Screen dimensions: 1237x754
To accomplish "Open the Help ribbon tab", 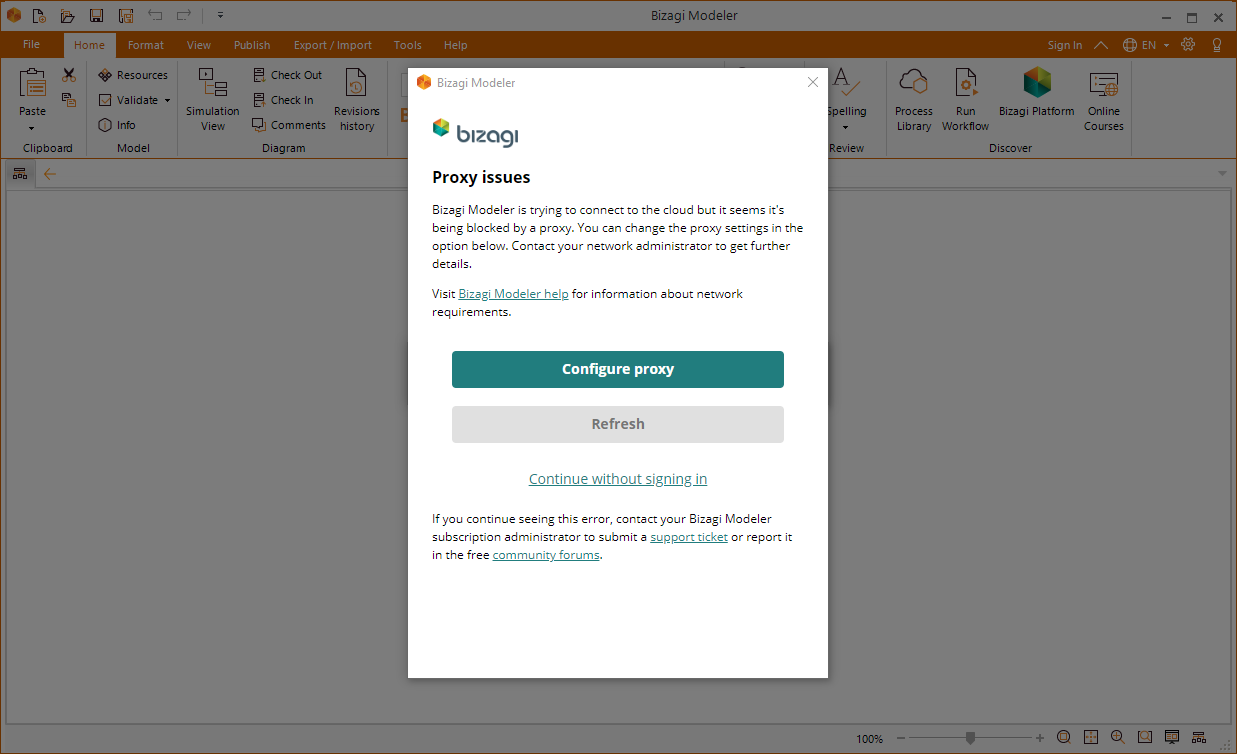I will [456, 45].
